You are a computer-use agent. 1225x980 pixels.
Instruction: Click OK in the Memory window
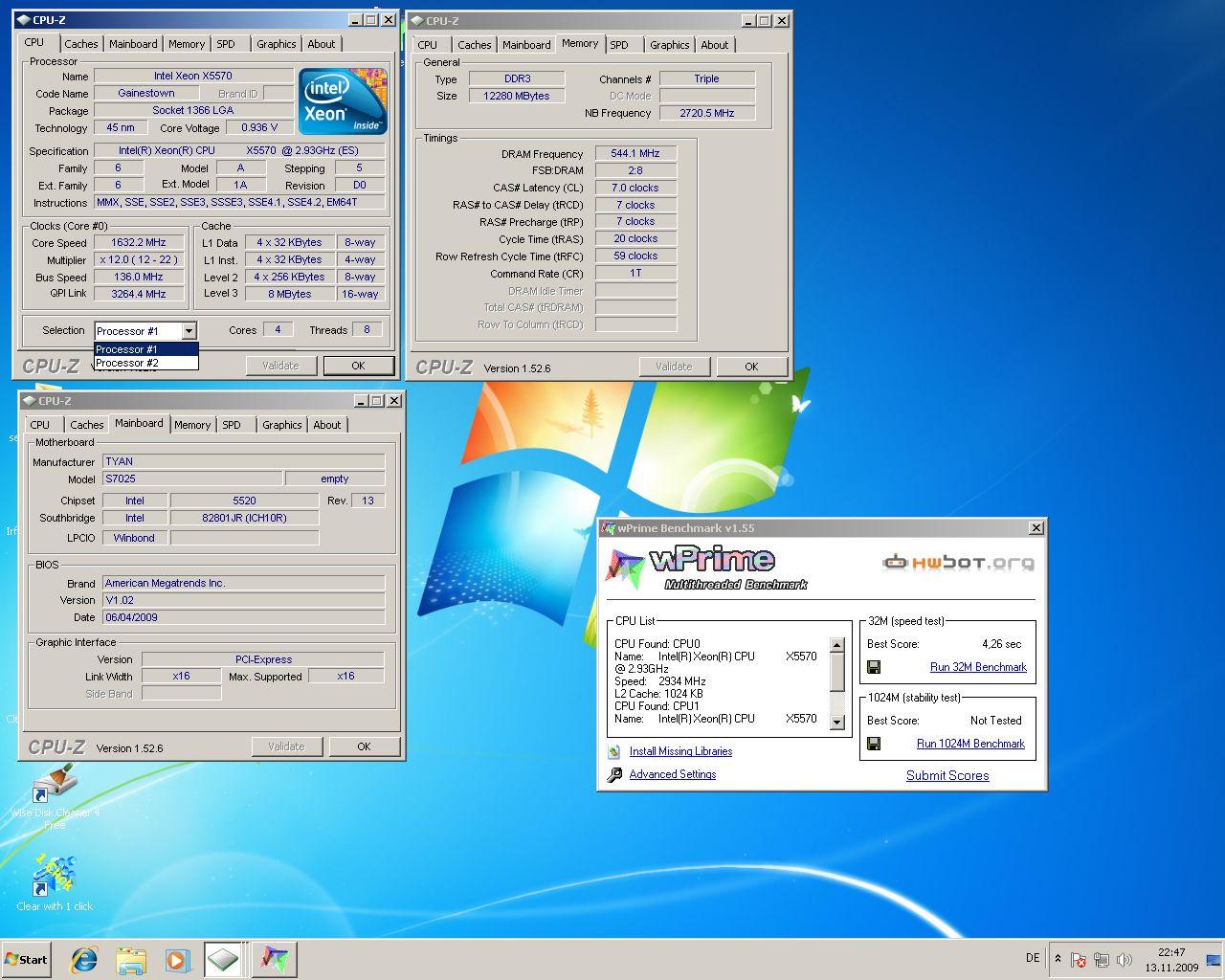(751, 367)
